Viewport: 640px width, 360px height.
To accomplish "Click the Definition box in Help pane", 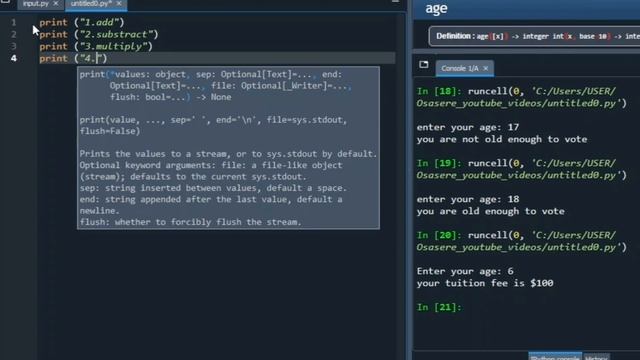I will click(x=534, y=36).
